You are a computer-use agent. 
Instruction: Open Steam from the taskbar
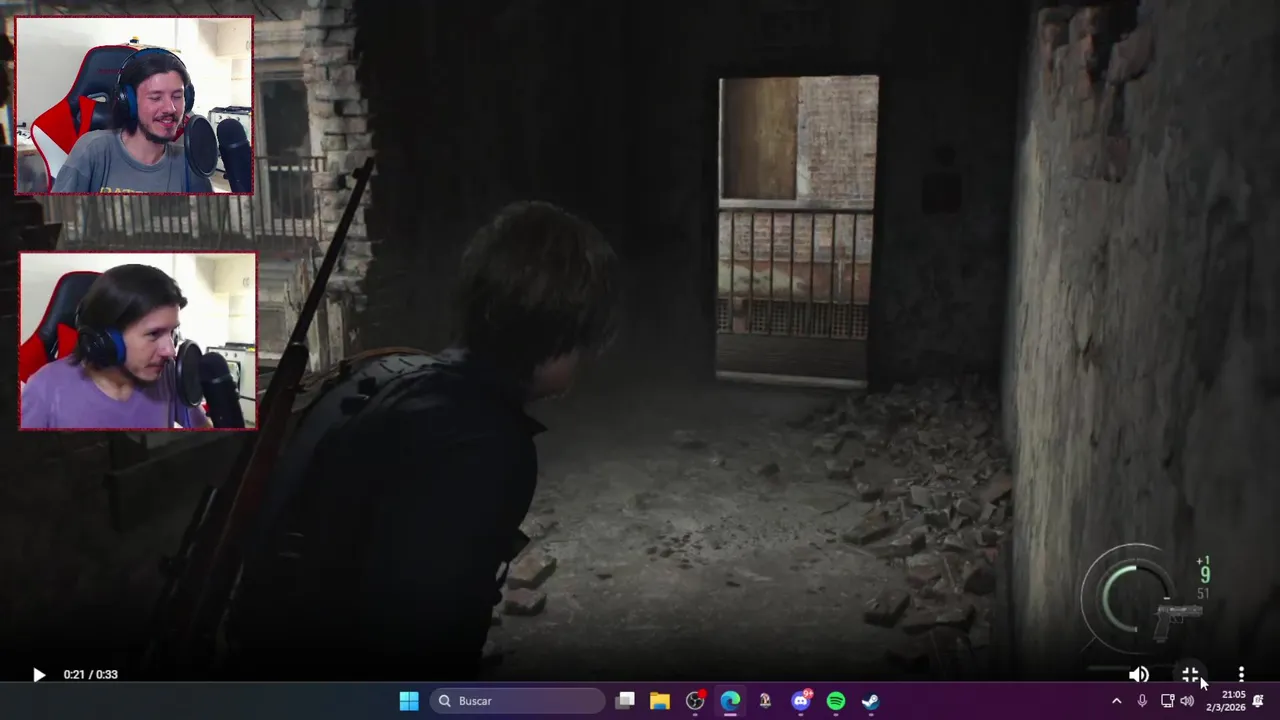click(871, 701)
